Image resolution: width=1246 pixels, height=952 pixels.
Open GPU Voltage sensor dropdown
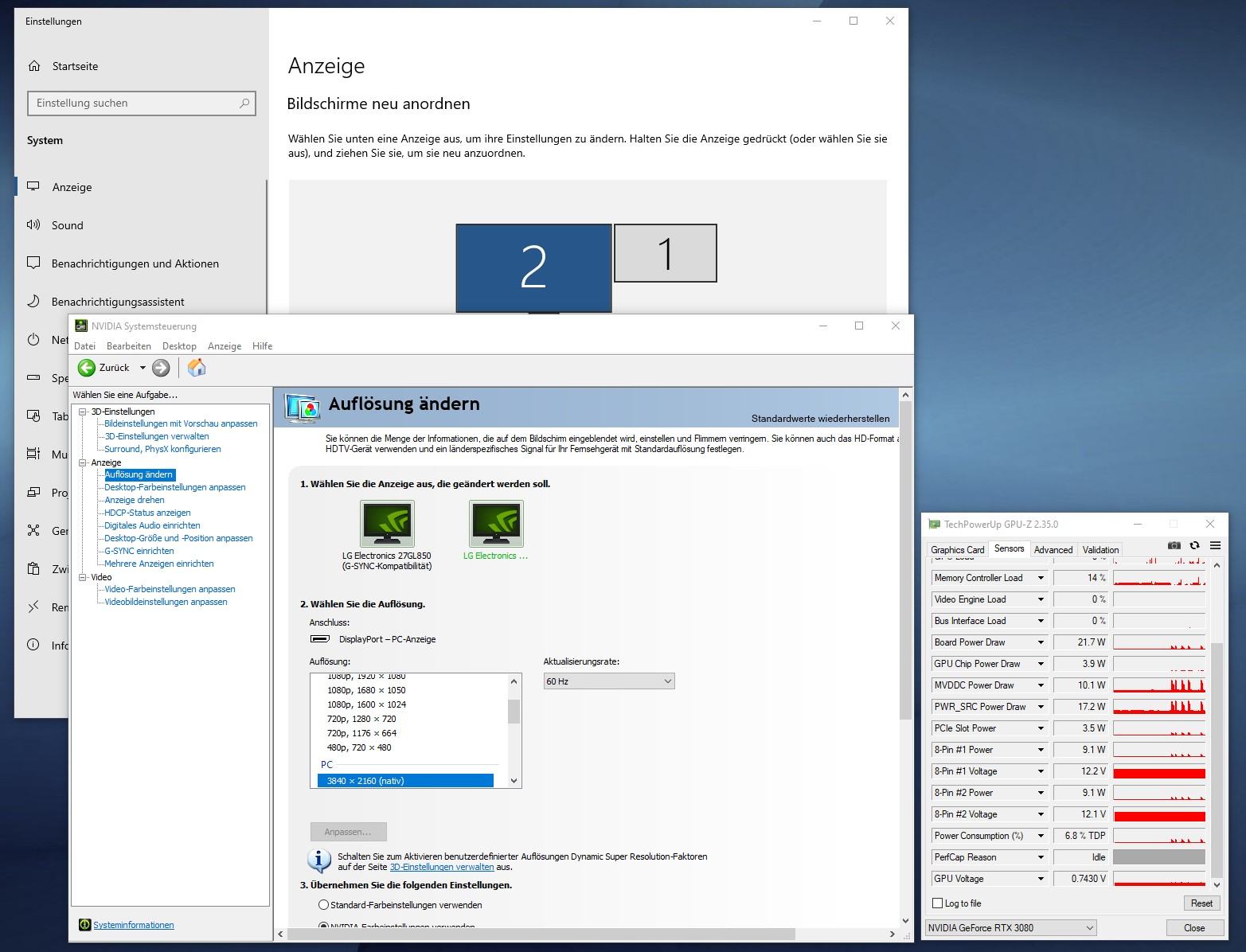(1040, 879)
